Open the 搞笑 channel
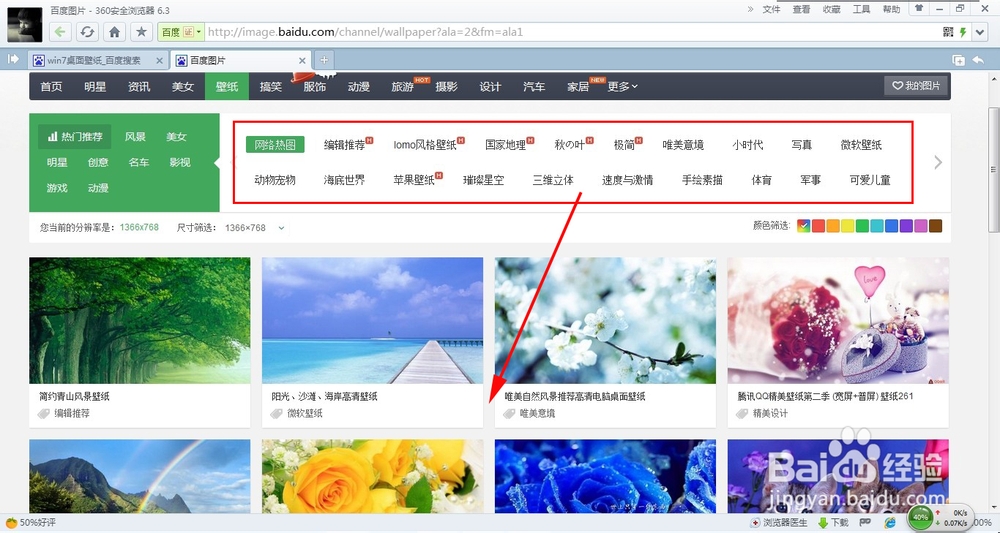The image size is (1000, 533). click(270, 87)
